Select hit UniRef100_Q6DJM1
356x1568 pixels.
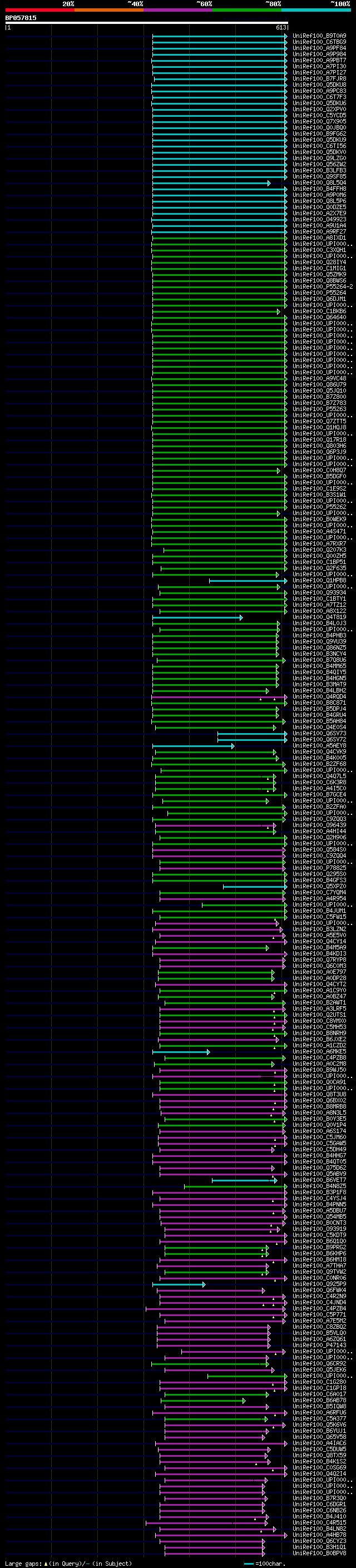click(x=319, y=299)
